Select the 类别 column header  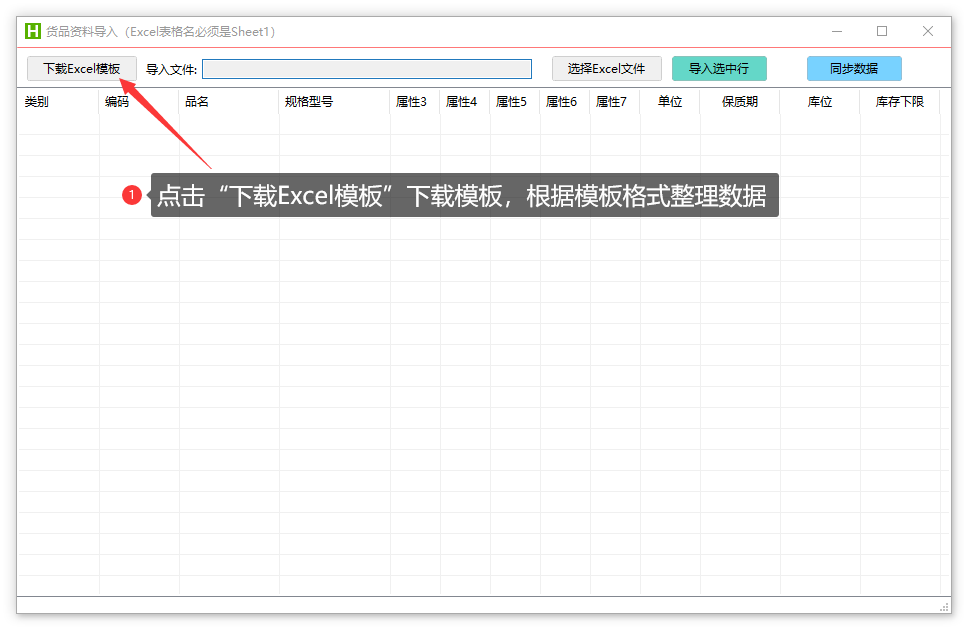point(58,102)
